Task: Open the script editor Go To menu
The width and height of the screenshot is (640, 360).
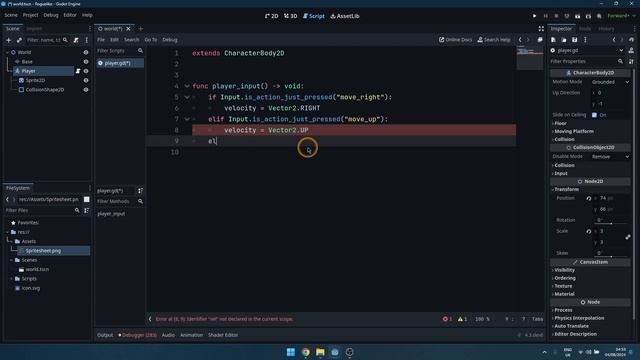Action: pos(151,40)
